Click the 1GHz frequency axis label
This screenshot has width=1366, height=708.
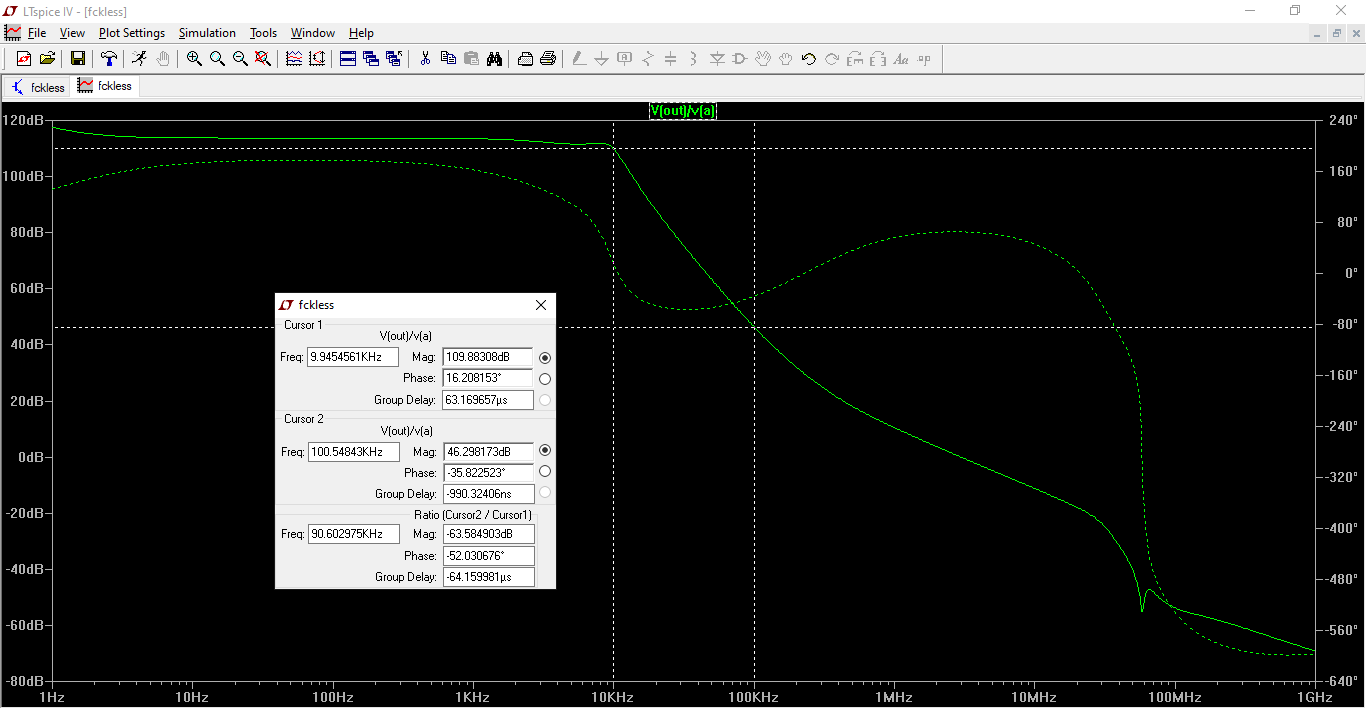[1314, 696]
